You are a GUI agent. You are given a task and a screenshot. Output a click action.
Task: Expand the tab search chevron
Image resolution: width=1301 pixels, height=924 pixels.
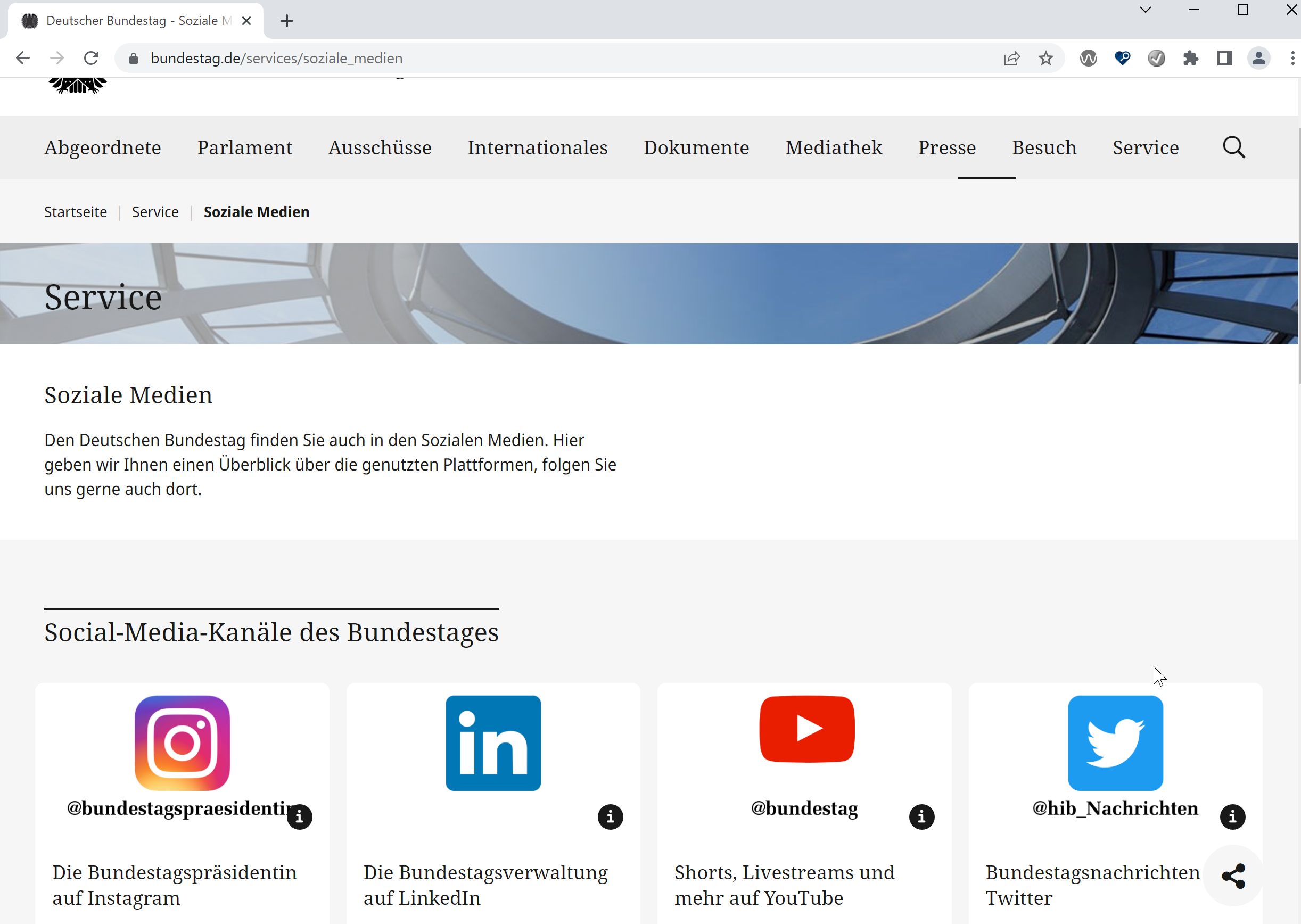1145,10
